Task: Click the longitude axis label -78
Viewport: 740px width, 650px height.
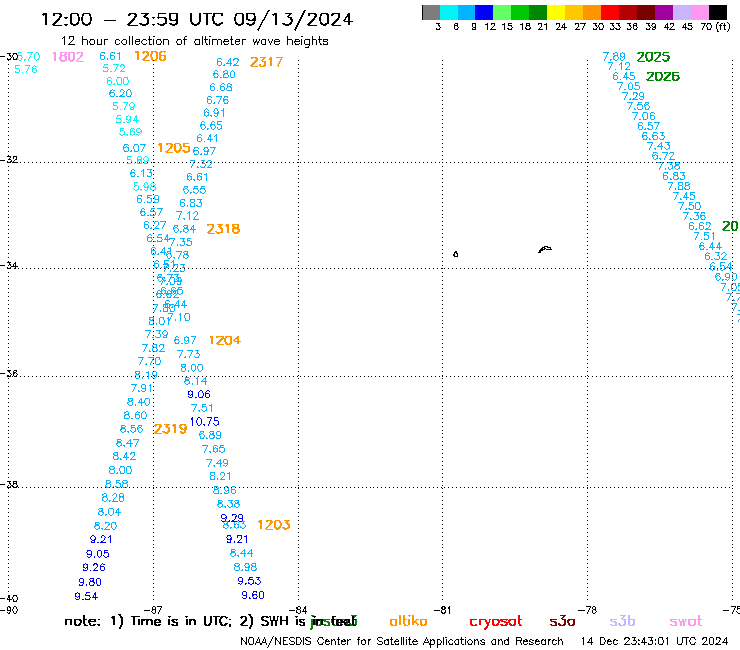Action: pos(588,610)
